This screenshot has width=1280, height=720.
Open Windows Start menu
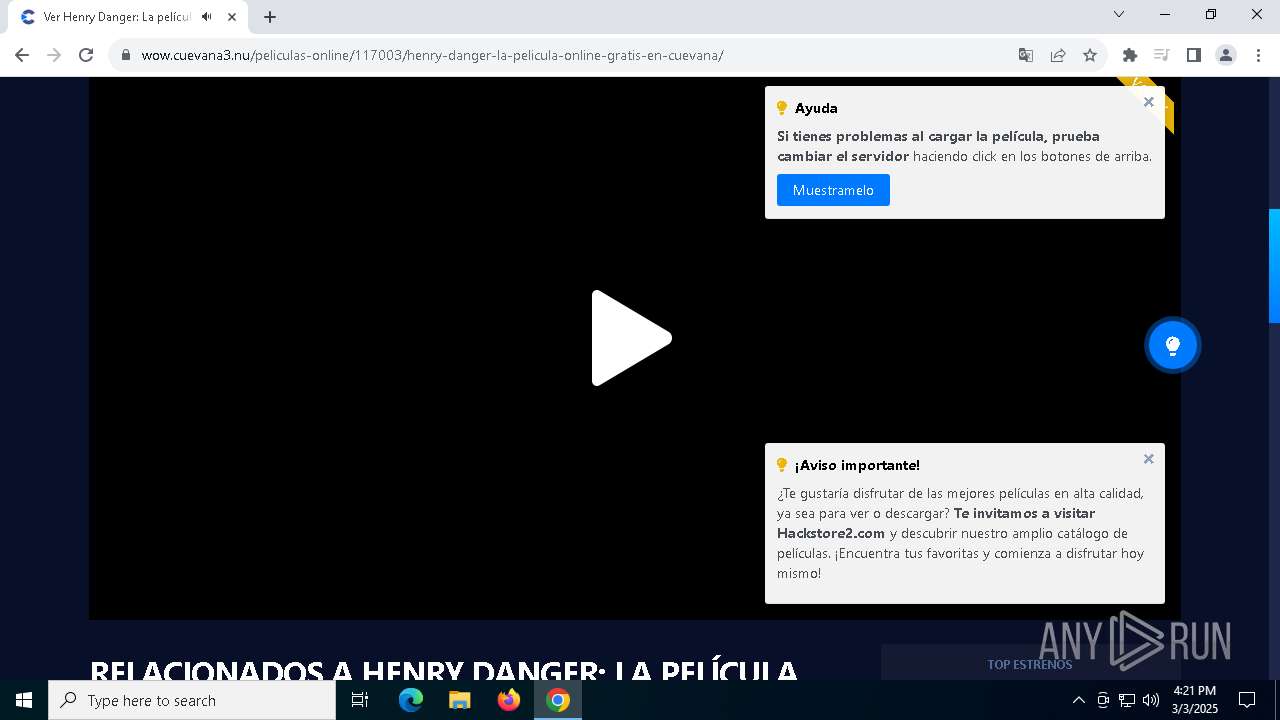(x=24, y=700)
